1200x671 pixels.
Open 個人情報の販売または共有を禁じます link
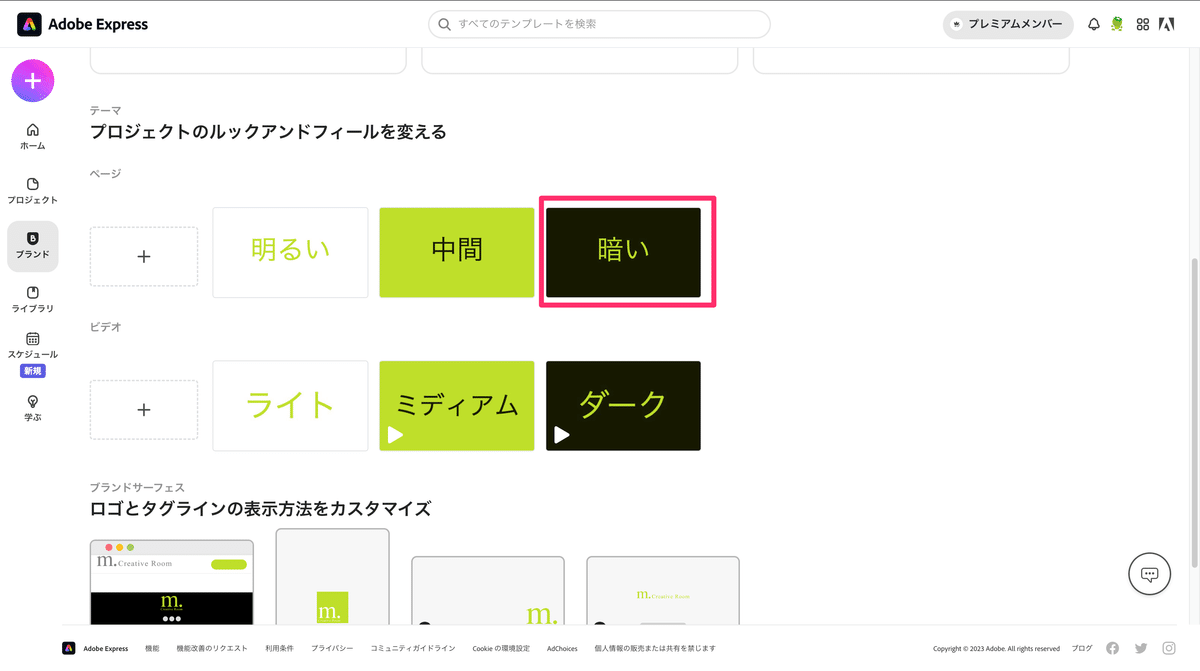(x=655, y=648)
